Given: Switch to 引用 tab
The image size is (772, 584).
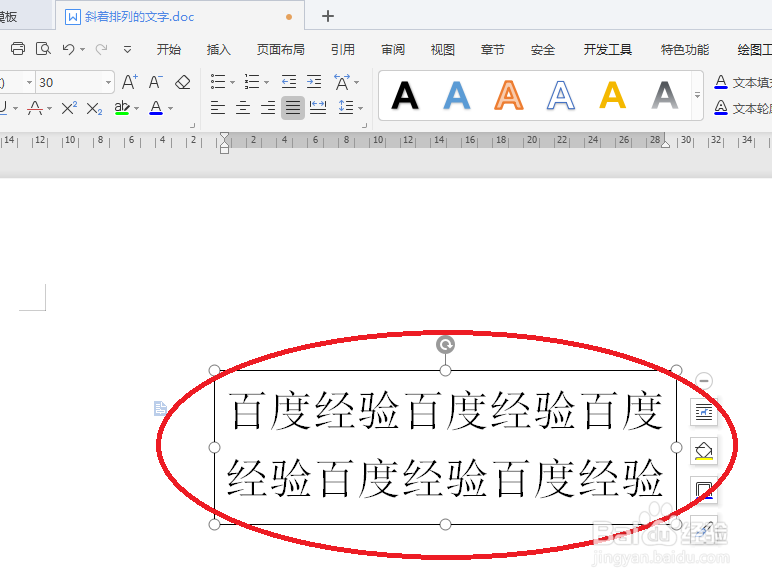Looking at the screenshot, I should 343,49.
